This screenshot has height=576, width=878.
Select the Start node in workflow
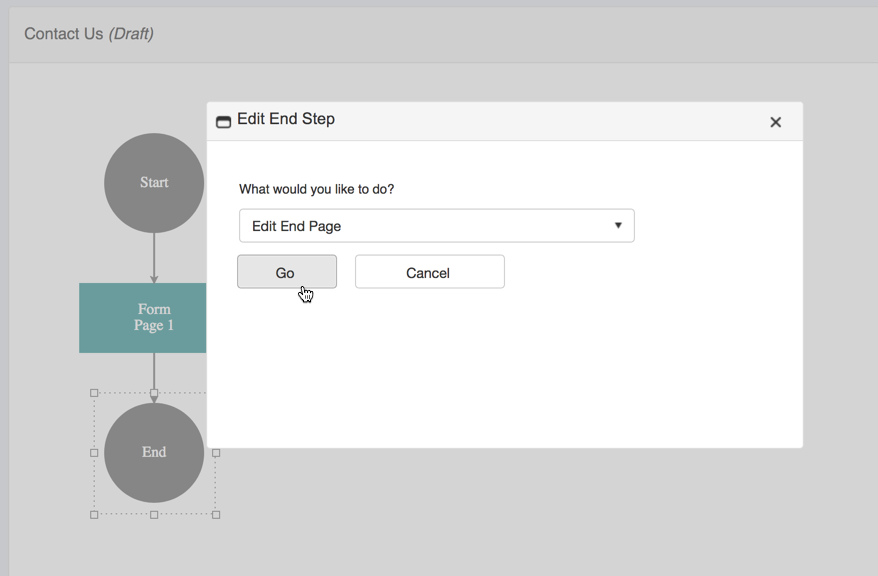(x=154, y=183)
